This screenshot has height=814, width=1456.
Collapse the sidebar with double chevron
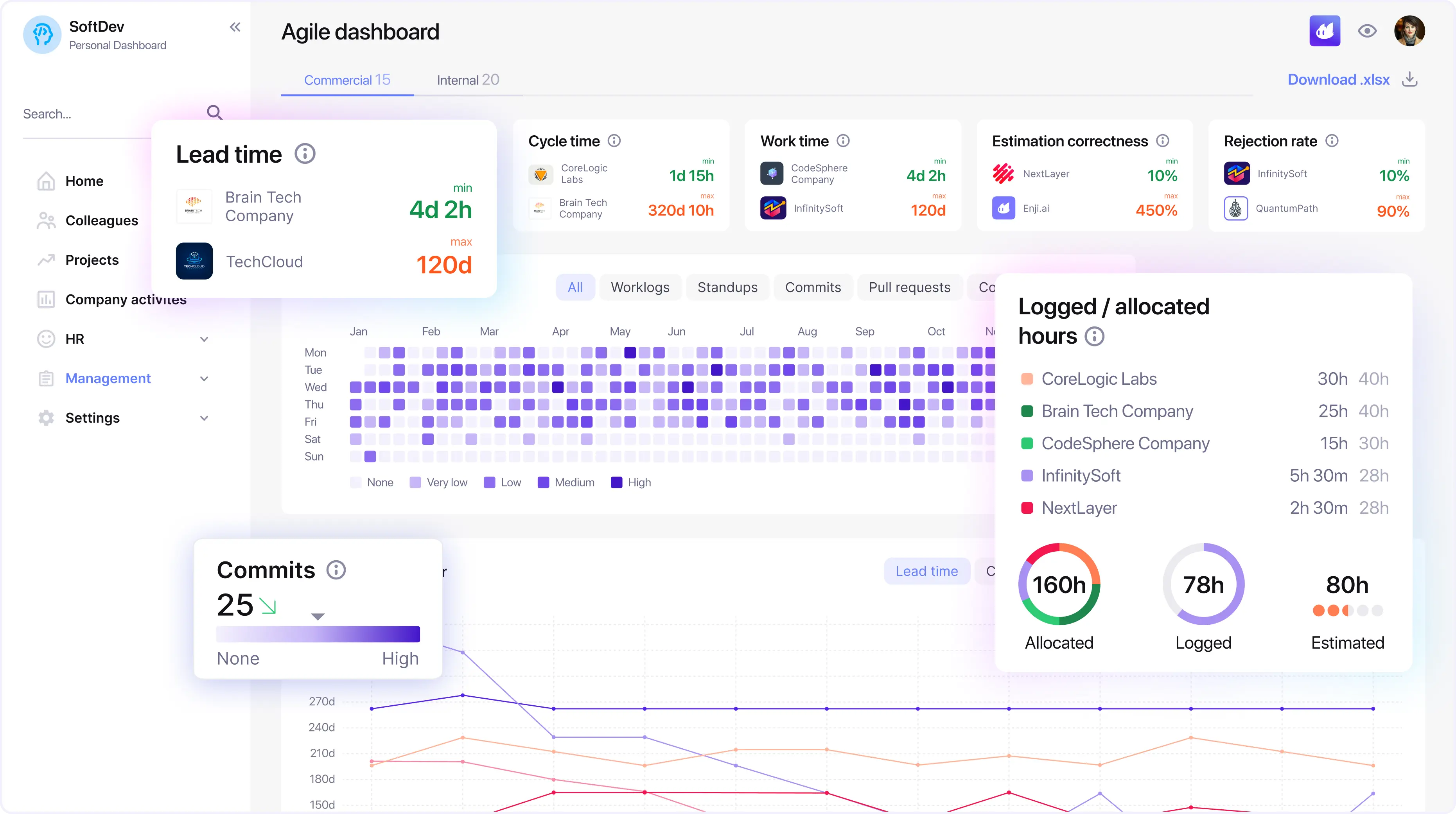point(235,27)
